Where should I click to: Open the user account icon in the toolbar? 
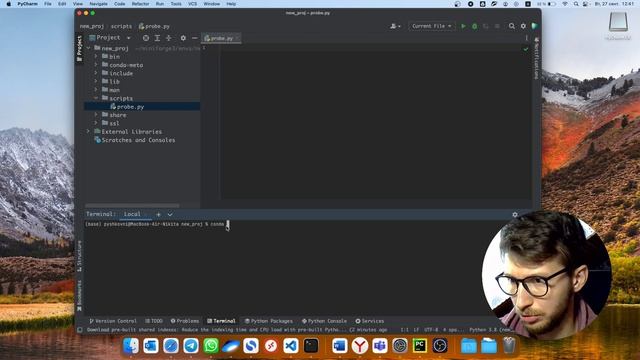pyautogui.click(x=395, y=26)
